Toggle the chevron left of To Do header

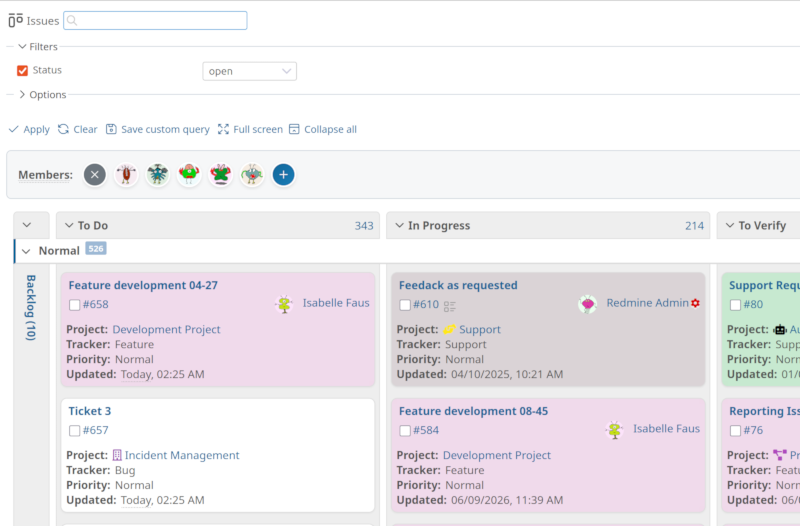coord(27,225)
